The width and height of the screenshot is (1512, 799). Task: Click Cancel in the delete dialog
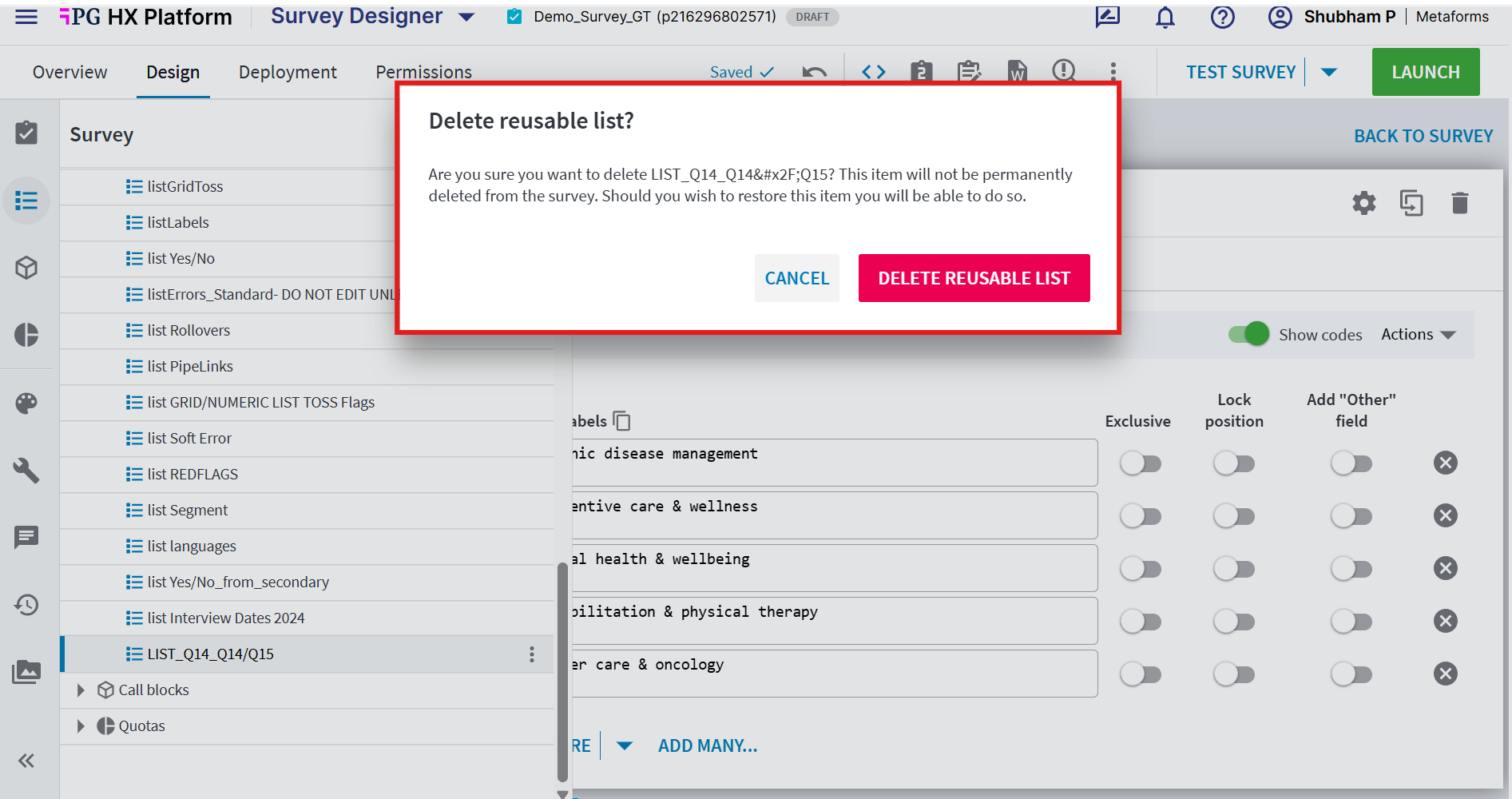(797, 278)
